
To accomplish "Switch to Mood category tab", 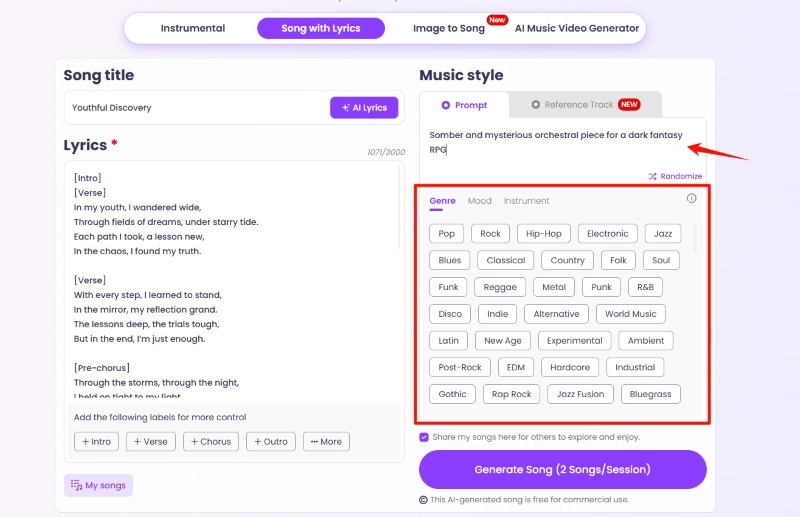I will [x=480, y=201].
